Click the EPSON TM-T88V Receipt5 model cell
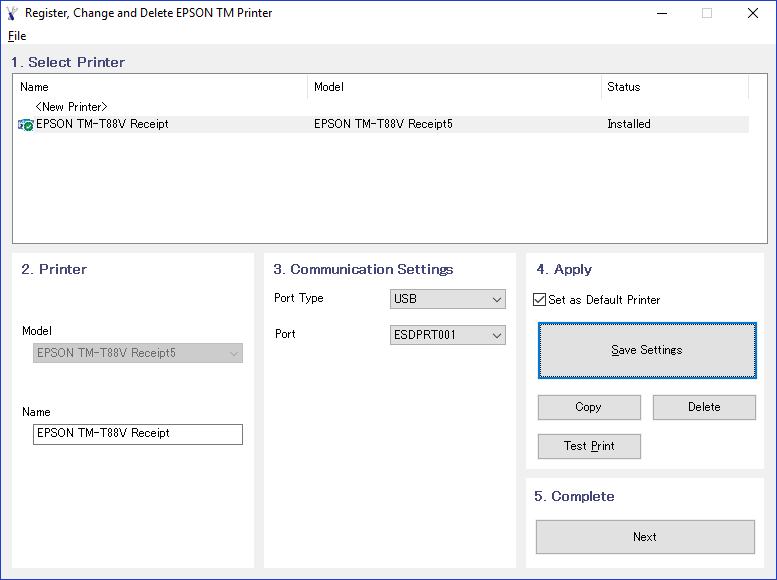This screenshot has height=580, width=777. point(383,124)
